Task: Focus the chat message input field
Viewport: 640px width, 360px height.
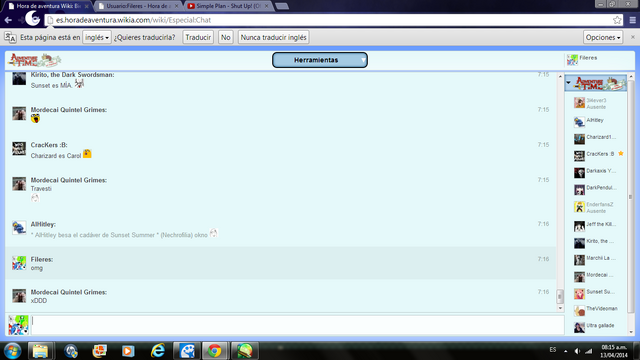Action: click(298, 325)
